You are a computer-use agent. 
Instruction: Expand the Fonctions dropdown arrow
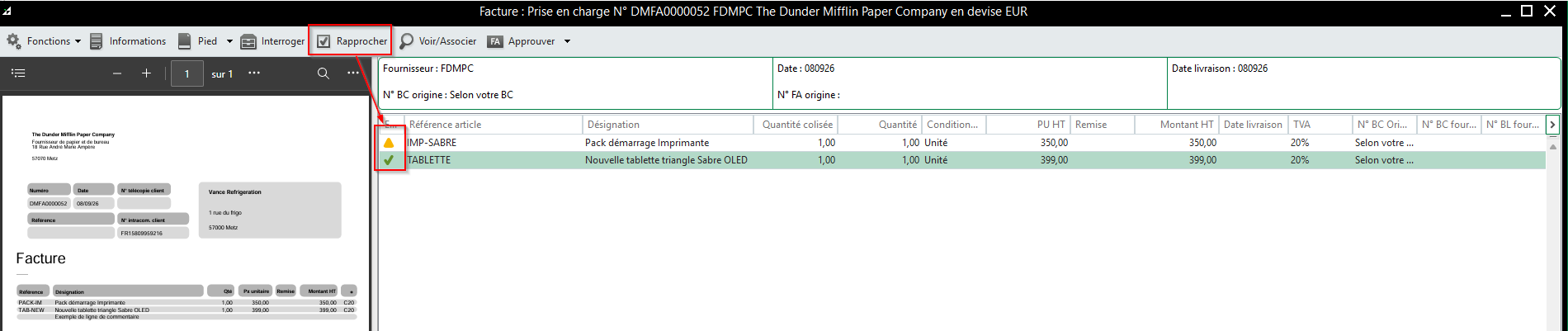[x=78, y=41]
